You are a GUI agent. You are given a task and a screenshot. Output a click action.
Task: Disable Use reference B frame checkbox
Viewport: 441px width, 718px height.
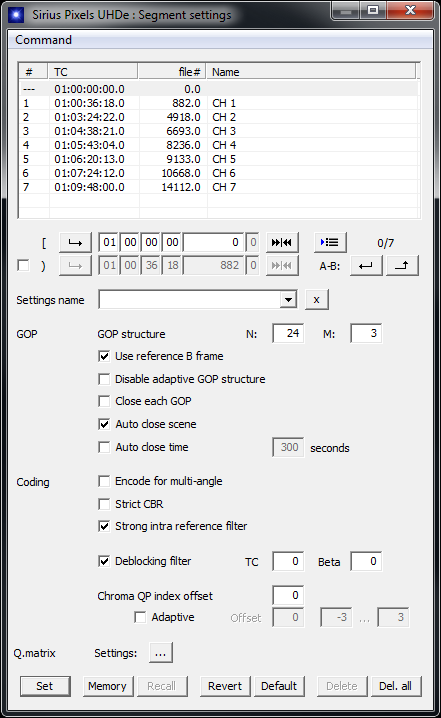click(x=104, y=356)
